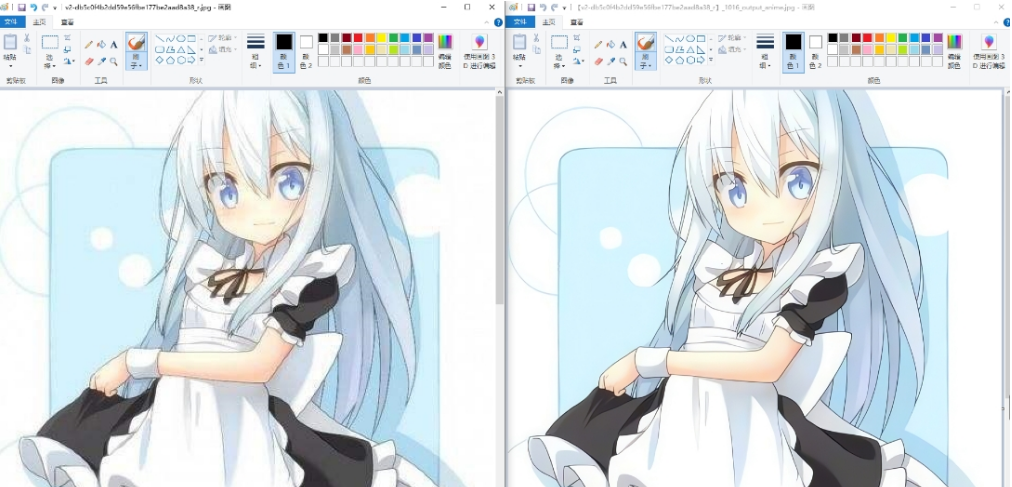Open Size (粗细) dropdown in left window
The width and height of the screenshot is (1012, 487).
pyautogui.click(x=256, y=52)
